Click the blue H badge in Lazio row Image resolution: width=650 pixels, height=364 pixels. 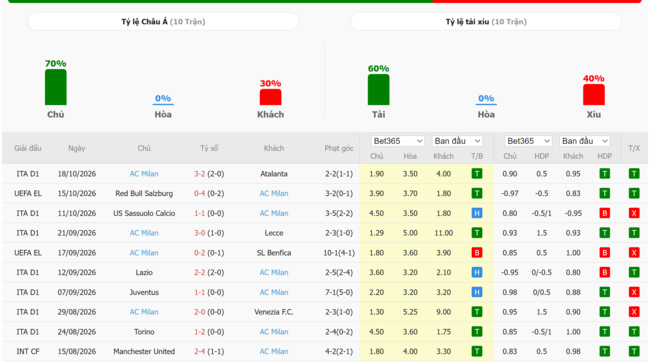pos(477,272)
